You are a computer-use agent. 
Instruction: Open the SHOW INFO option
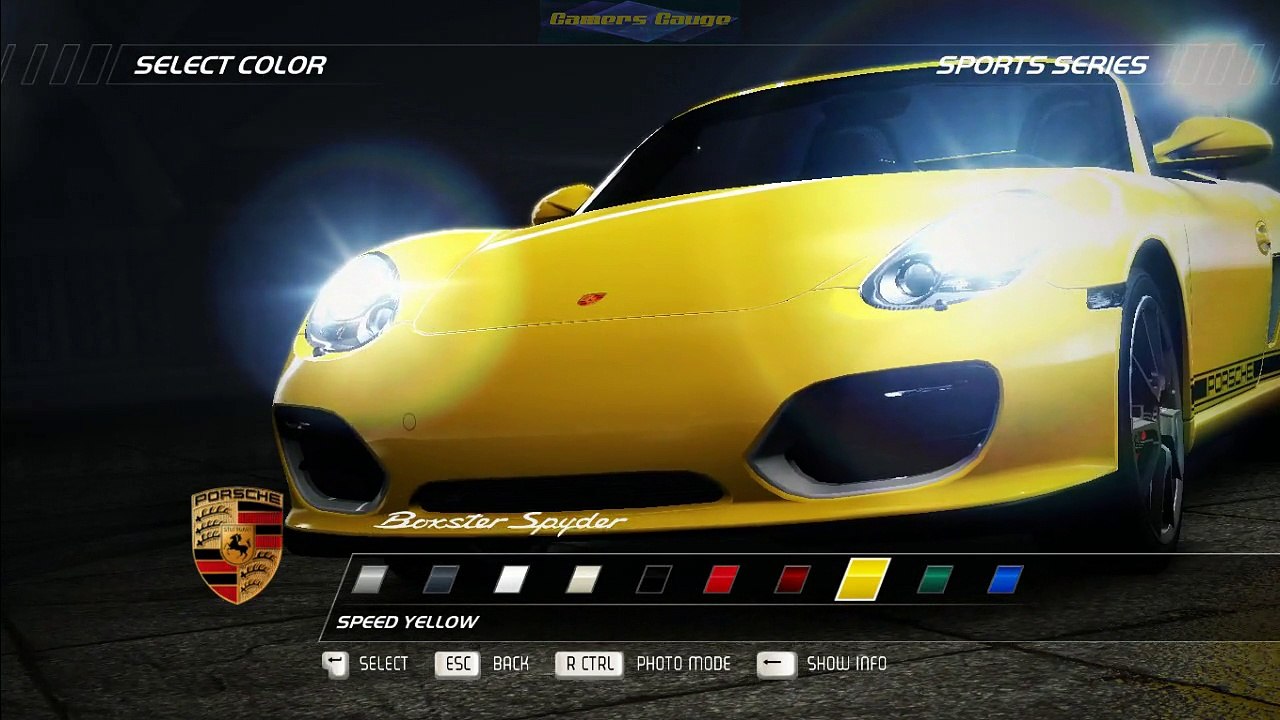[847, 664]
